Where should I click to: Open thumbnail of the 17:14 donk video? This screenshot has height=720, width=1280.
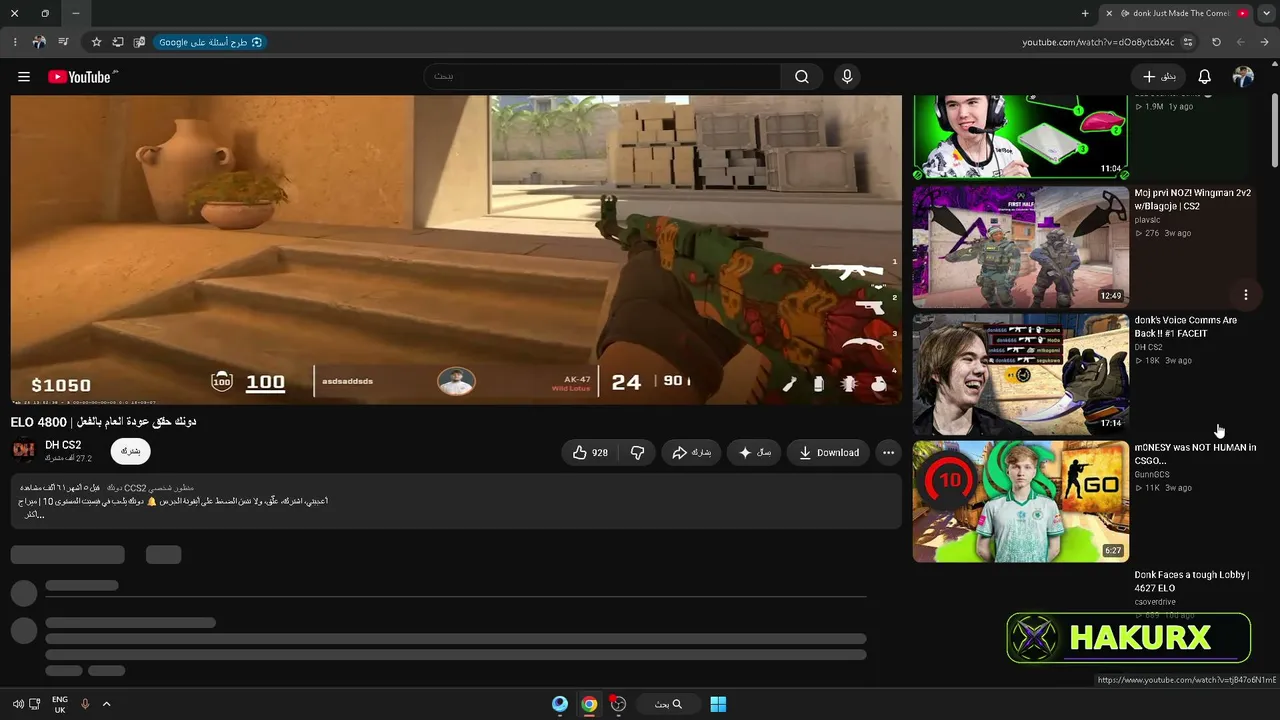[x=1020, y=374]
